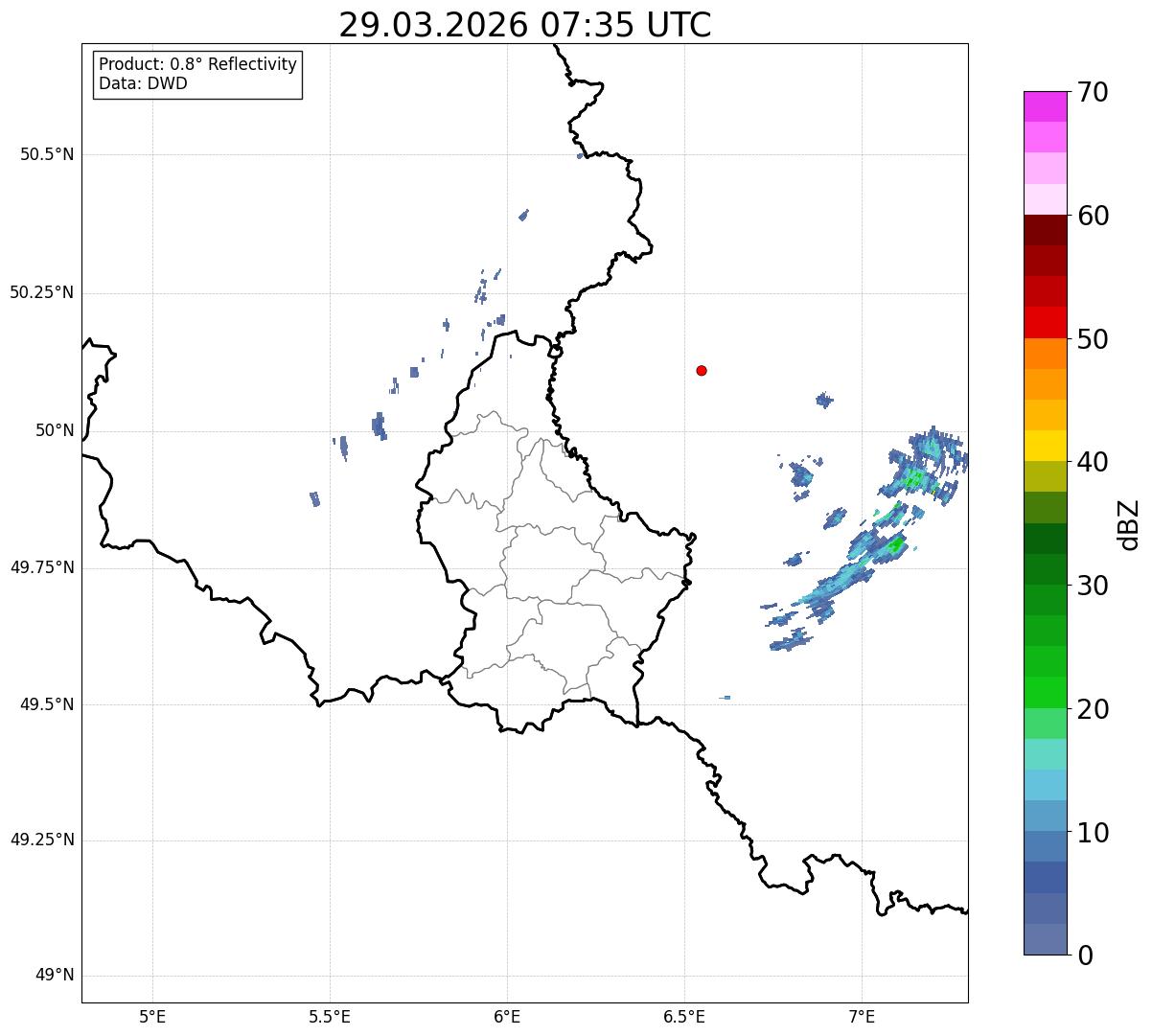Screen dimensions: 1152x1036
Task: Click the longitude label 7°E
Action: (x=862, y=1016)
